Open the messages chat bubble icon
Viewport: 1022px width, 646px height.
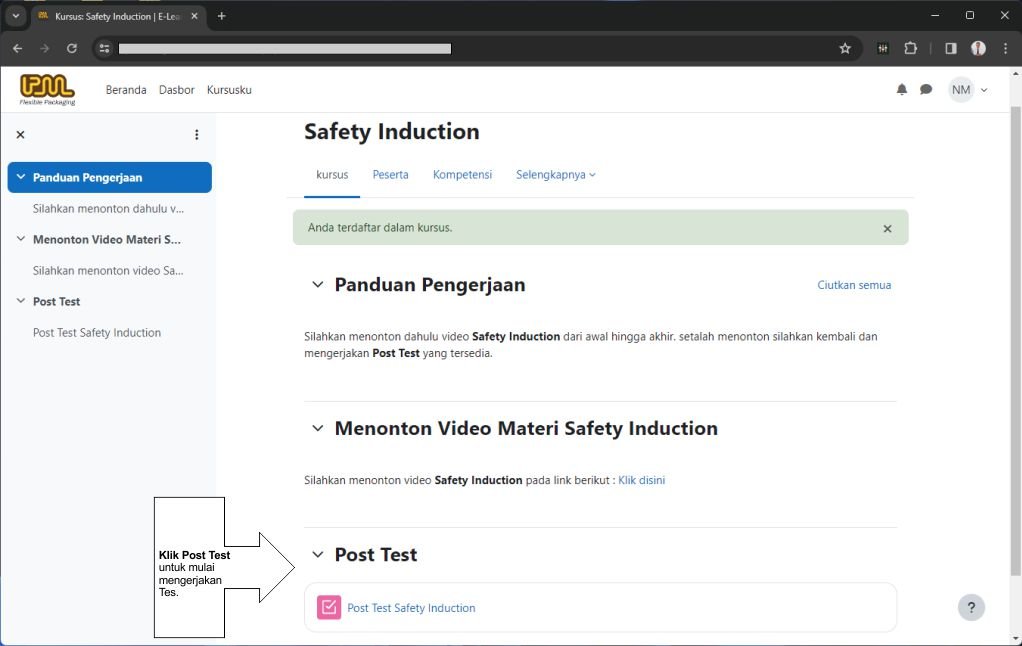(926, 90)
